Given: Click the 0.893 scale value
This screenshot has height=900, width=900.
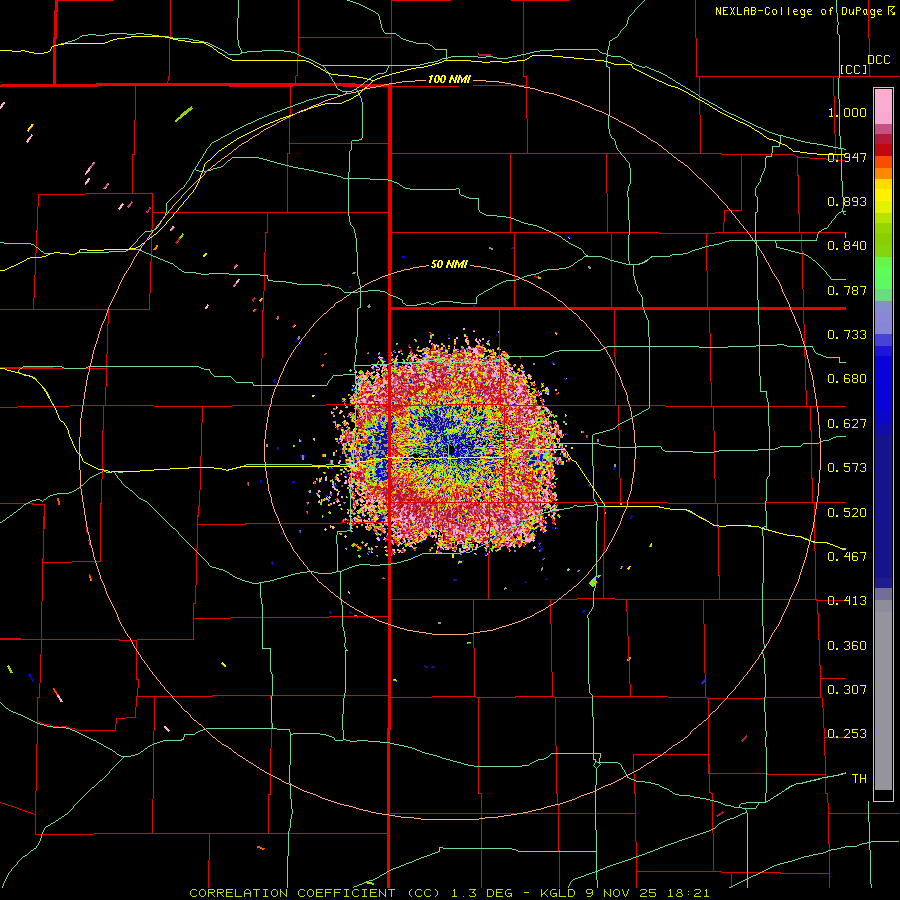Looking at the screenshot, I should (847, 201).
